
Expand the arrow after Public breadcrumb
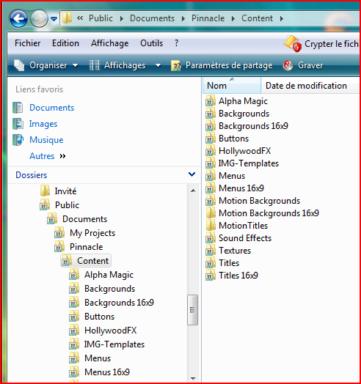click(x=122, y=19)
